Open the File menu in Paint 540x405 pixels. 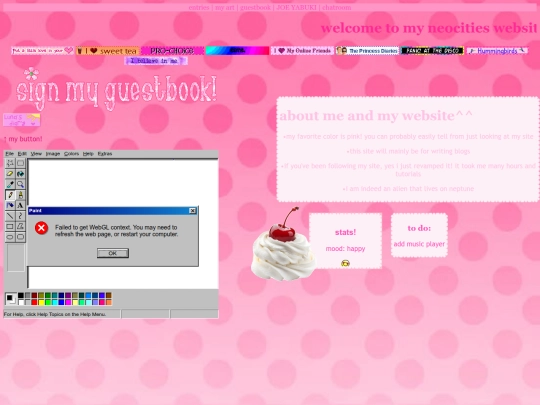[10, 154]
